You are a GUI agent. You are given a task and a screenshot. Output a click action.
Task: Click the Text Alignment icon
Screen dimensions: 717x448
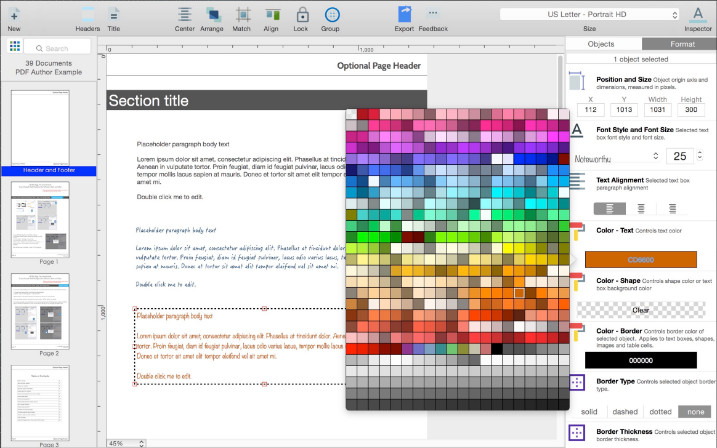(x=577, y=181)
